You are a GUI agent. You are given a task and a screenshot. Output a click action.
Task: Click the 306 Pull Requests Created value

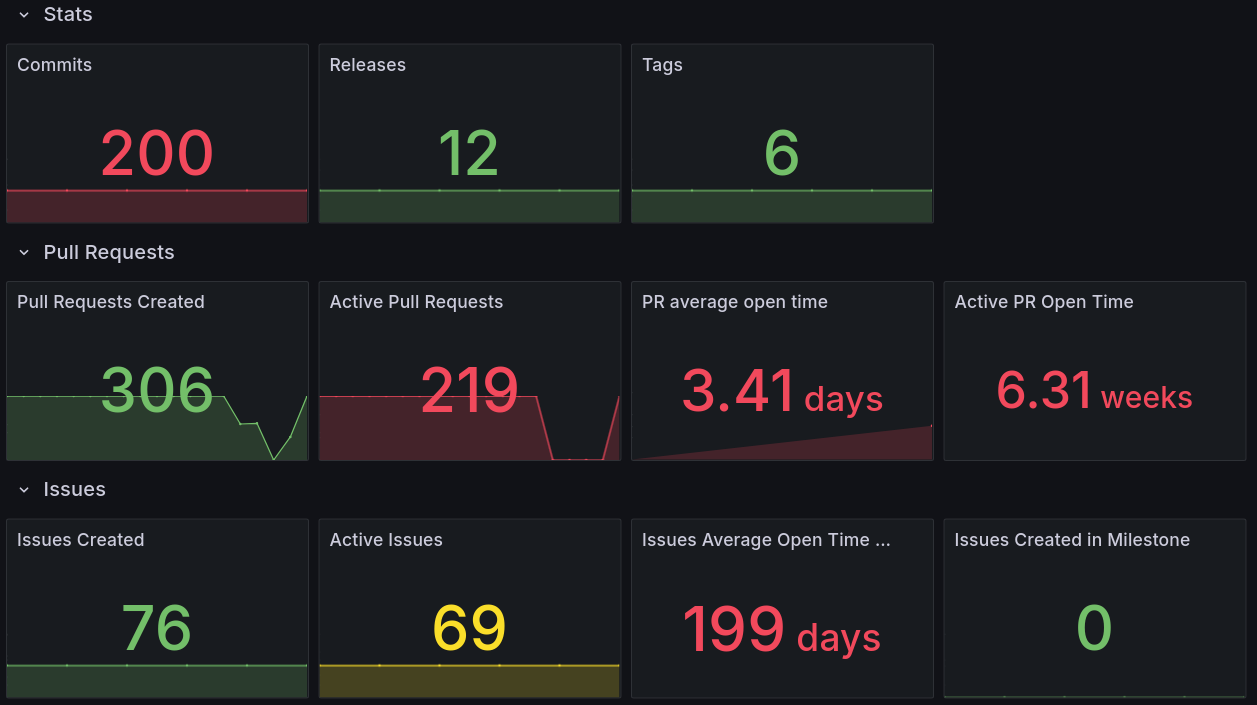coord(157,391)
